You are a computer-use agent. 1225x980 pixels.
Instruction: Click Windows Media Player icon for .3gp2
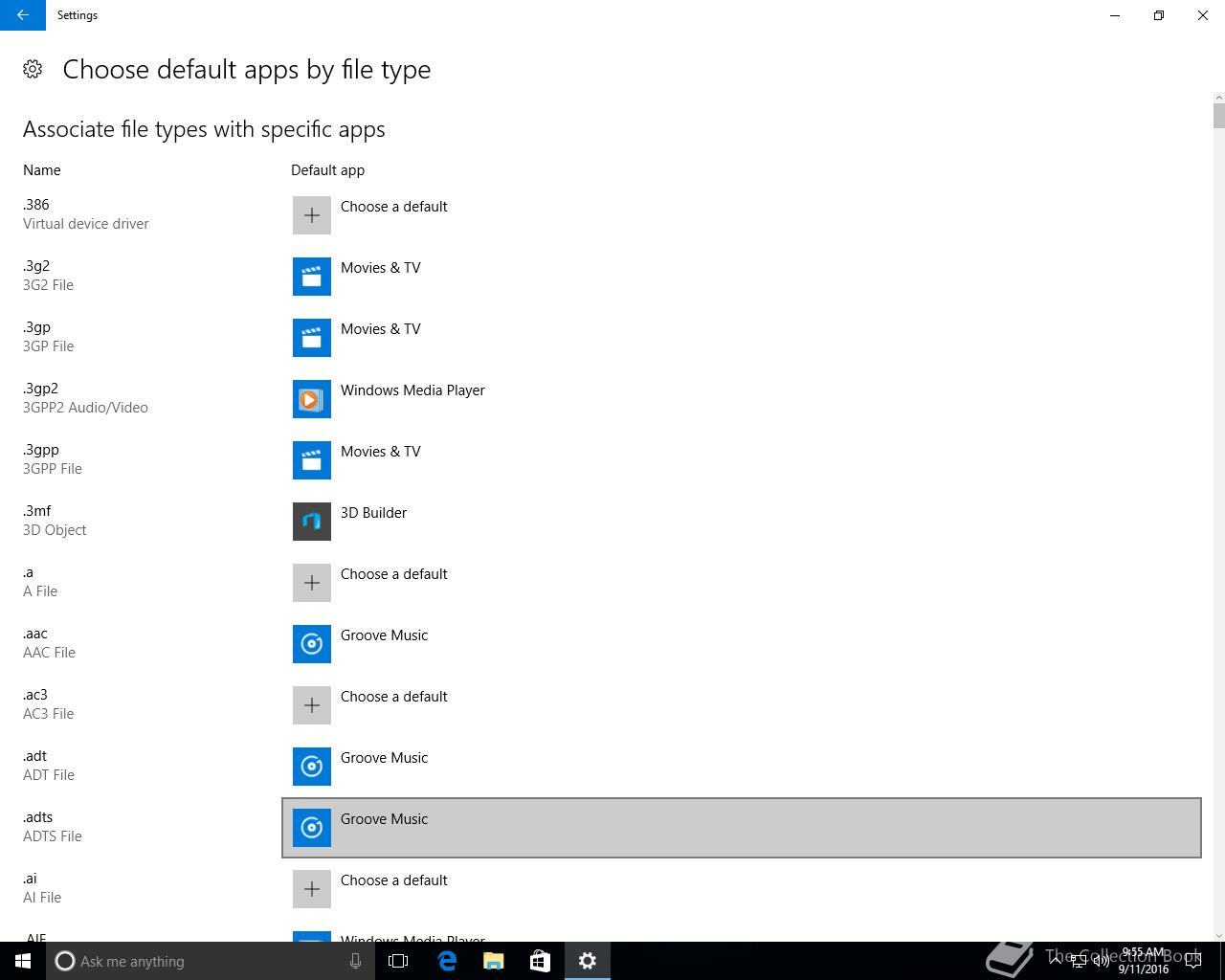312,399
